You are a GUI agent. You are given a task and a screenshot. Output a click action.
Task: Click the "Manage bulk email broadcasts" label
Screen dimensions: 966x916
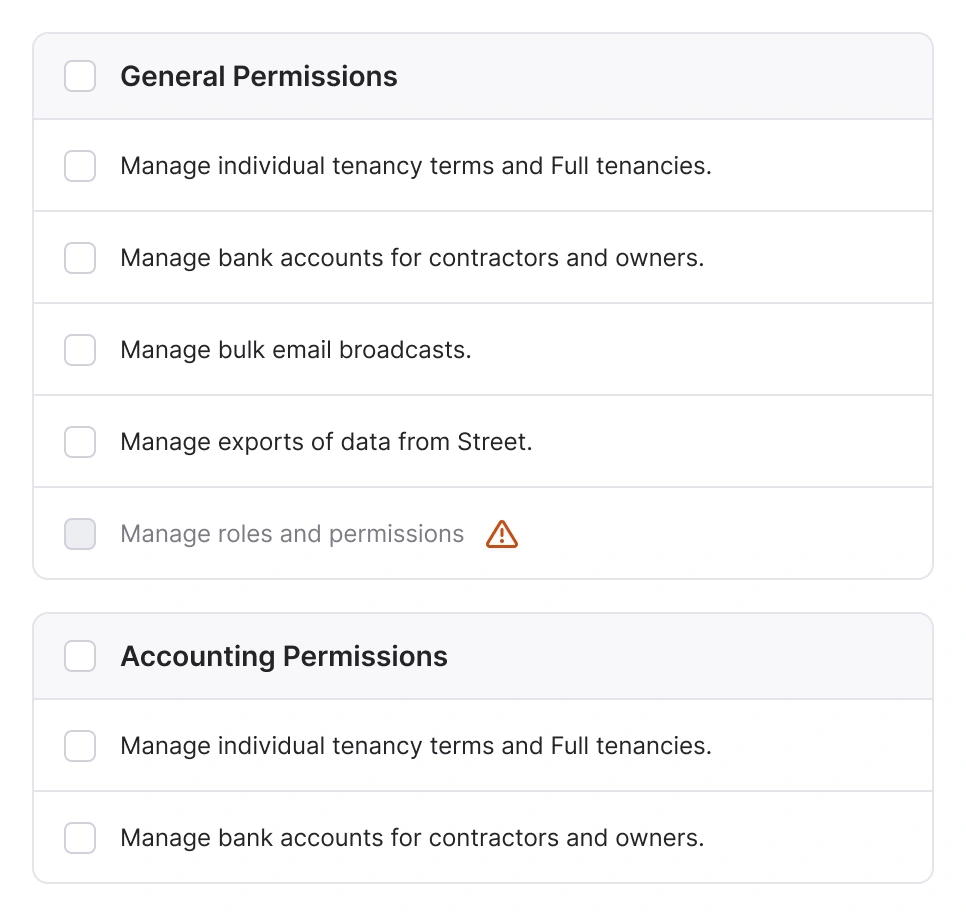[x=295, y=350]
